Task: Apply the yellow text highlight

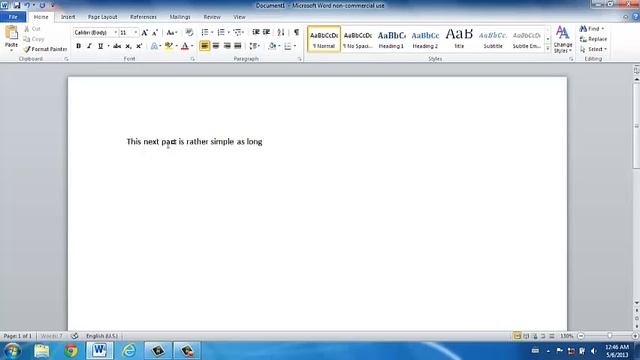Action: (169, 46)
